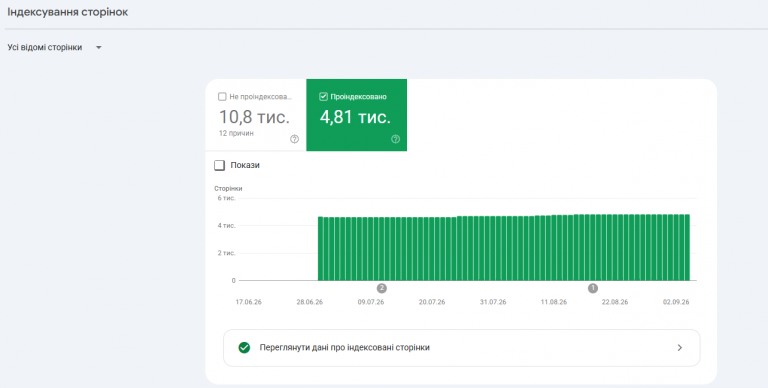Click the 12 причин text

(x=236, y=133)
